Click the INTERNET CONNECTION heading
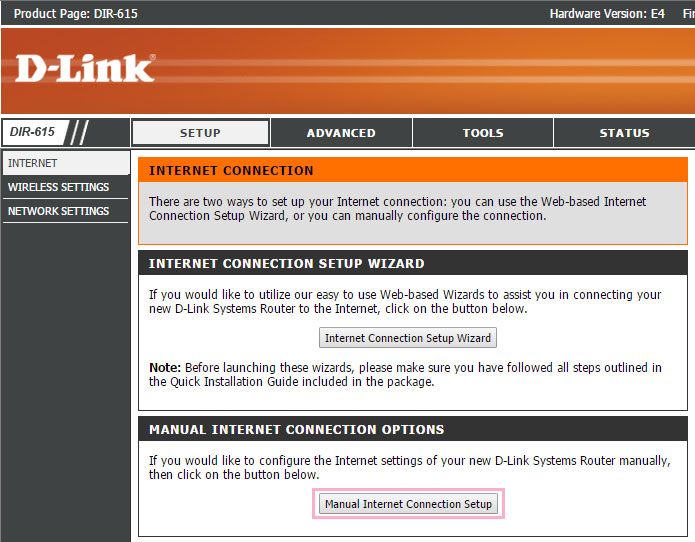Screen dimensions: 695x542 231,171
